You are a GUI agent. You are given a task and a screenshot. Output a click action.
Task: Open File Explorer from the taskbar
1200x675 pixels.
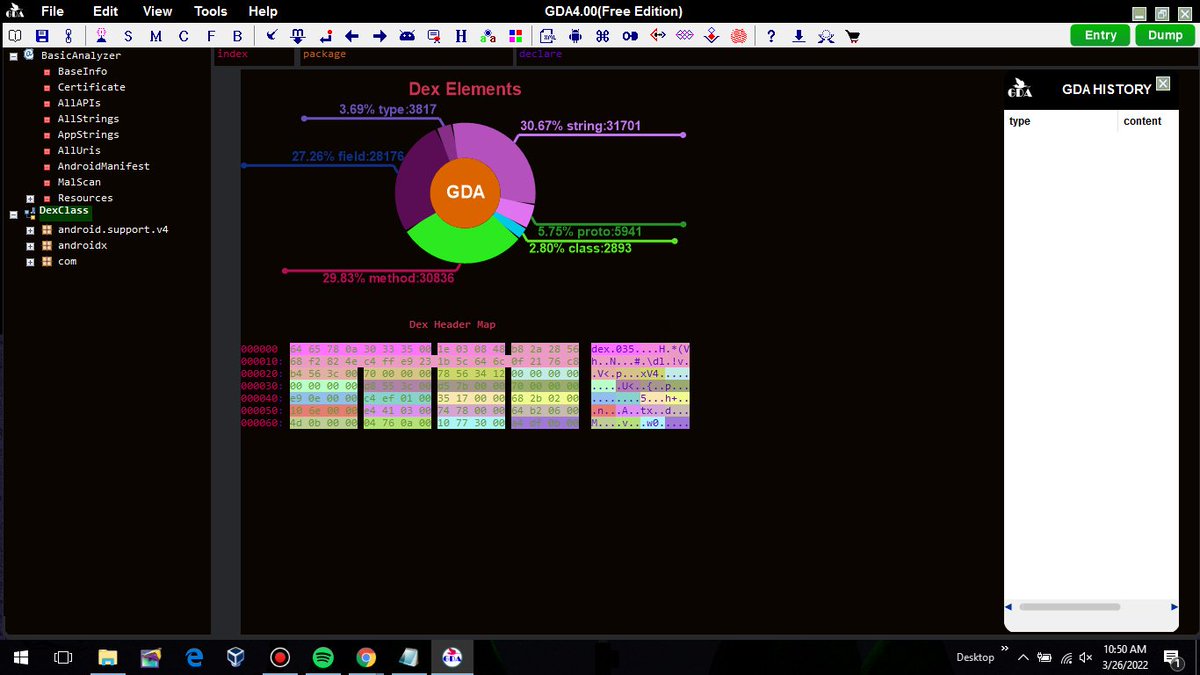107,657
